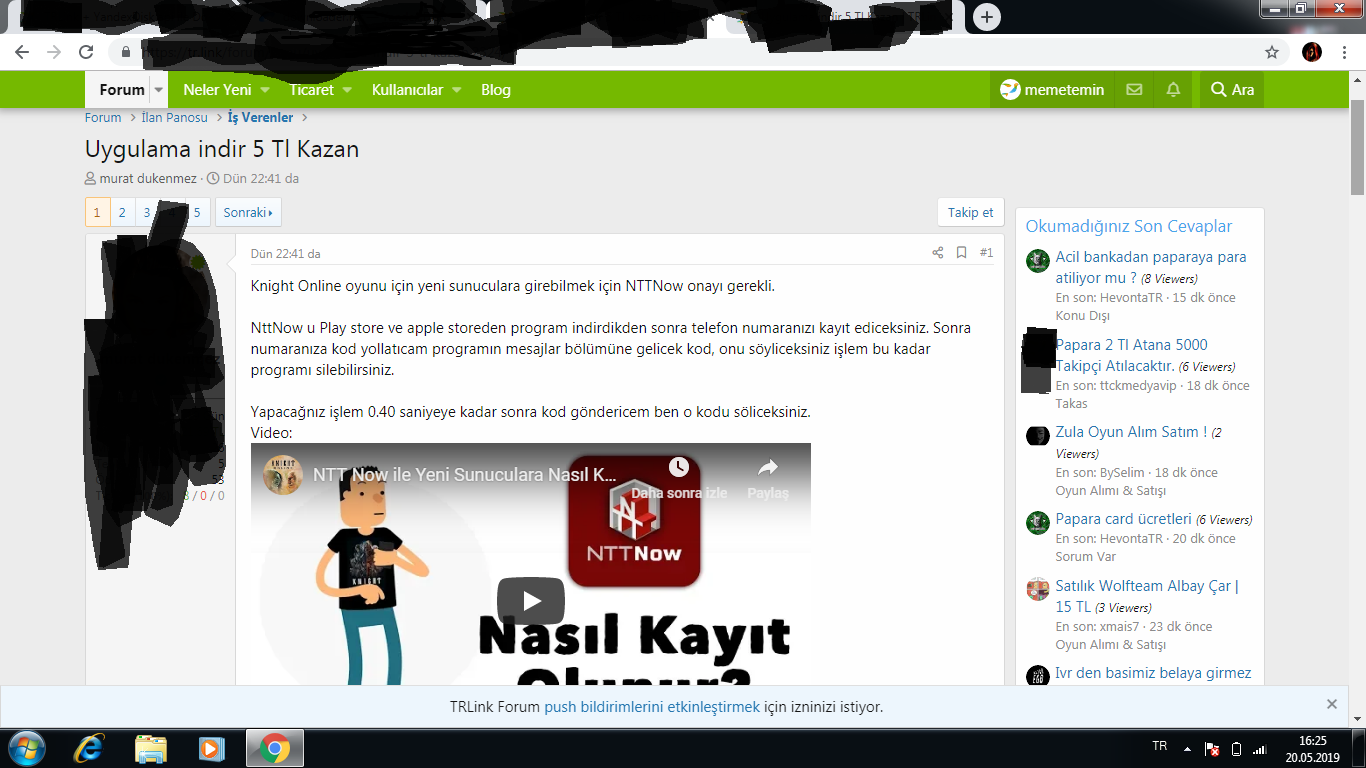Navigate to İlan Panosu breadcrumb
Screen dimensions: 1366x768
tap(175, 118)
